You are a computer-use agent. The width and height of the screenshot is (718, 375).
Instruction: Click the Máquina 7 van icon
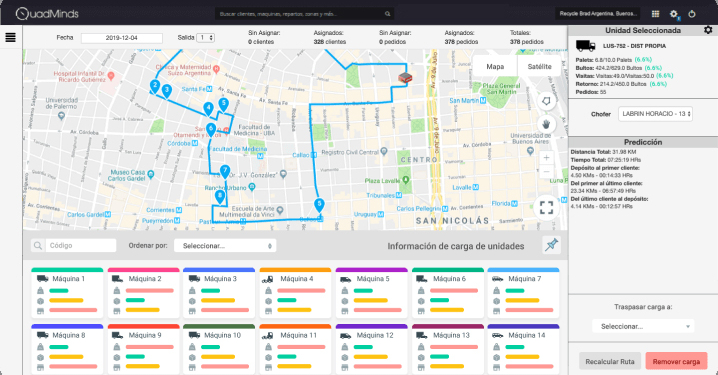tap(497, 278)
